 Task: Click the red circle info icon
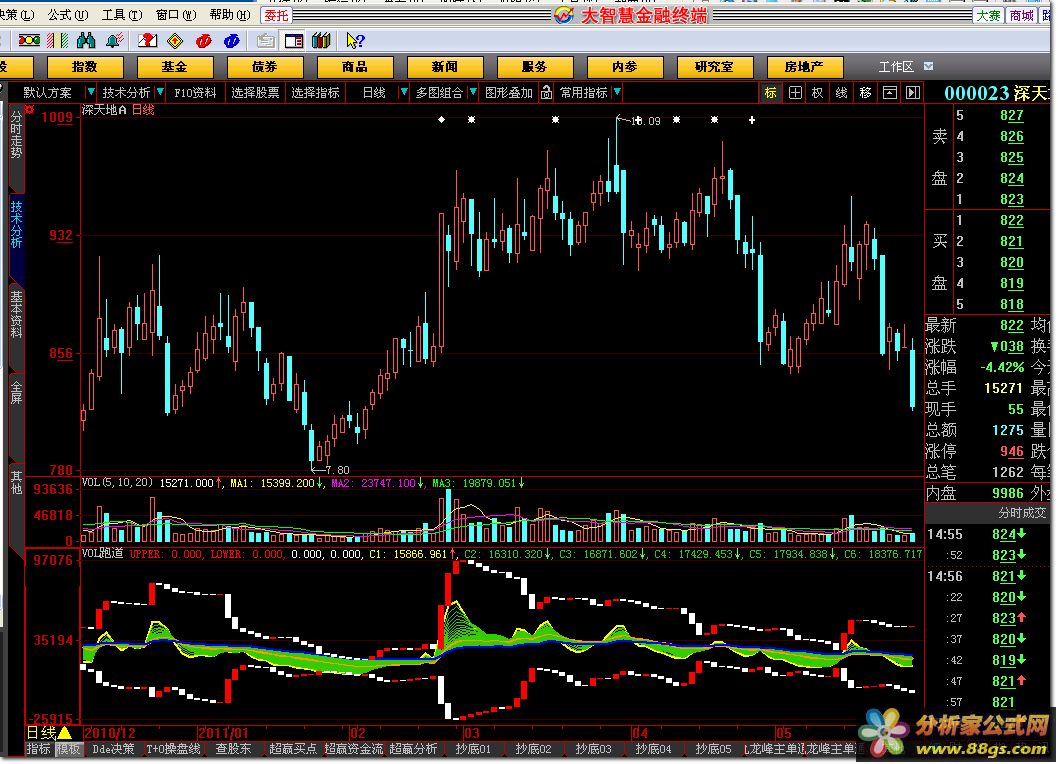click(204, 40)
